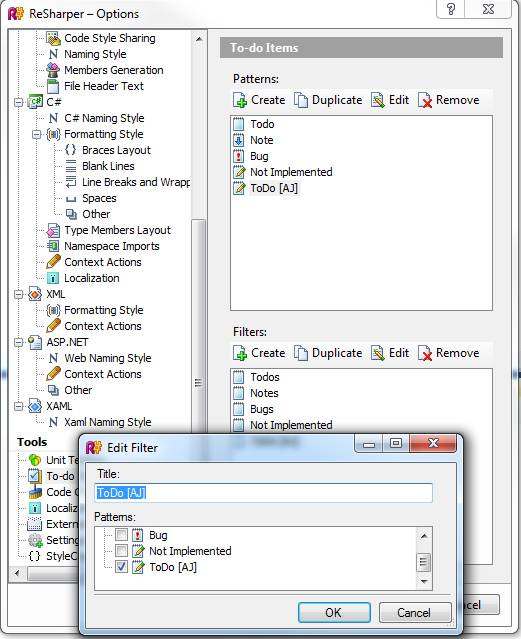521x639 pixels.
Task: Click the Create icon under Patterns
Action: point(240,100)
